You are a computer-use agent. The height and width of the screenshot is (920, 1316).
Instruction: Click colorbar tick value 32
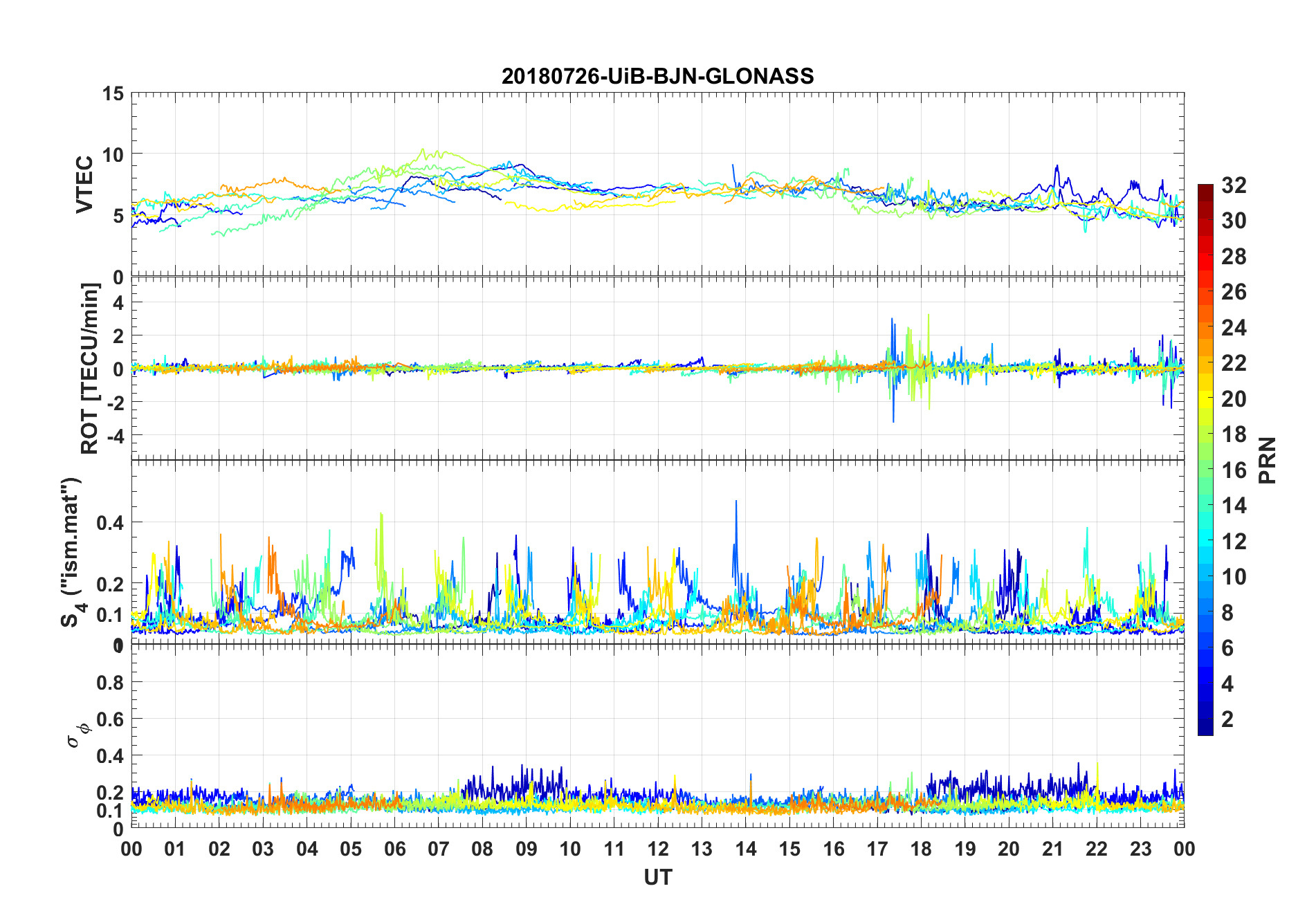click(x=1234, y=185)
